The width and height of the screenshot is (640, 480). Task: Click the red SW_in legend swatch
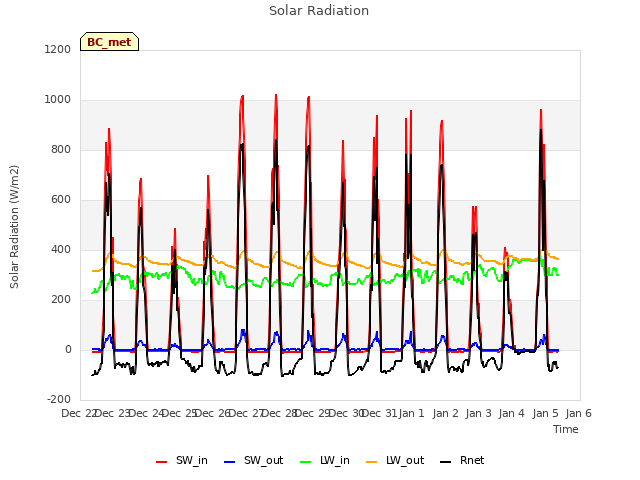click(x=162, y=462)
